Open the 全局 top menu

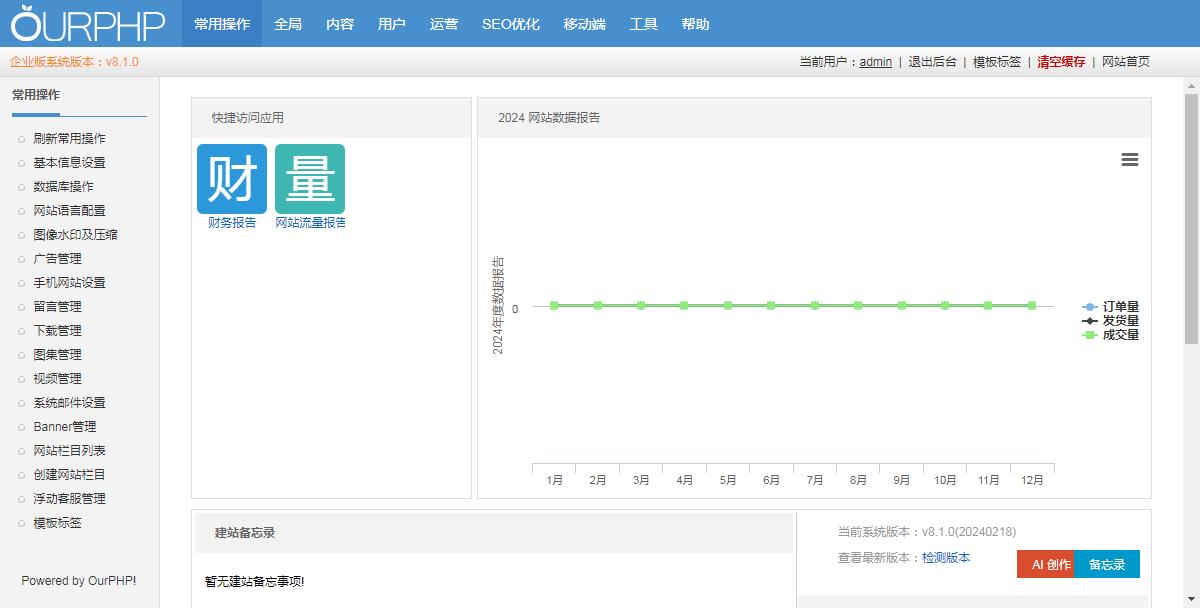(x=288, y=24)
